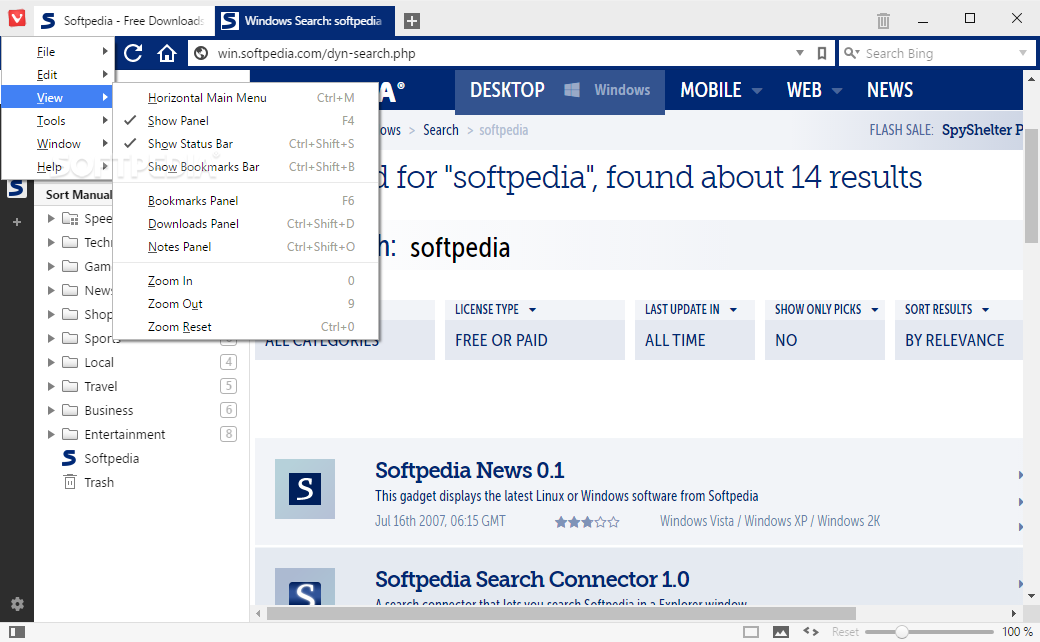The image size is (1040, 642).
Task: Open Softpedia News 0.1 result link
Action: [470, 470]
